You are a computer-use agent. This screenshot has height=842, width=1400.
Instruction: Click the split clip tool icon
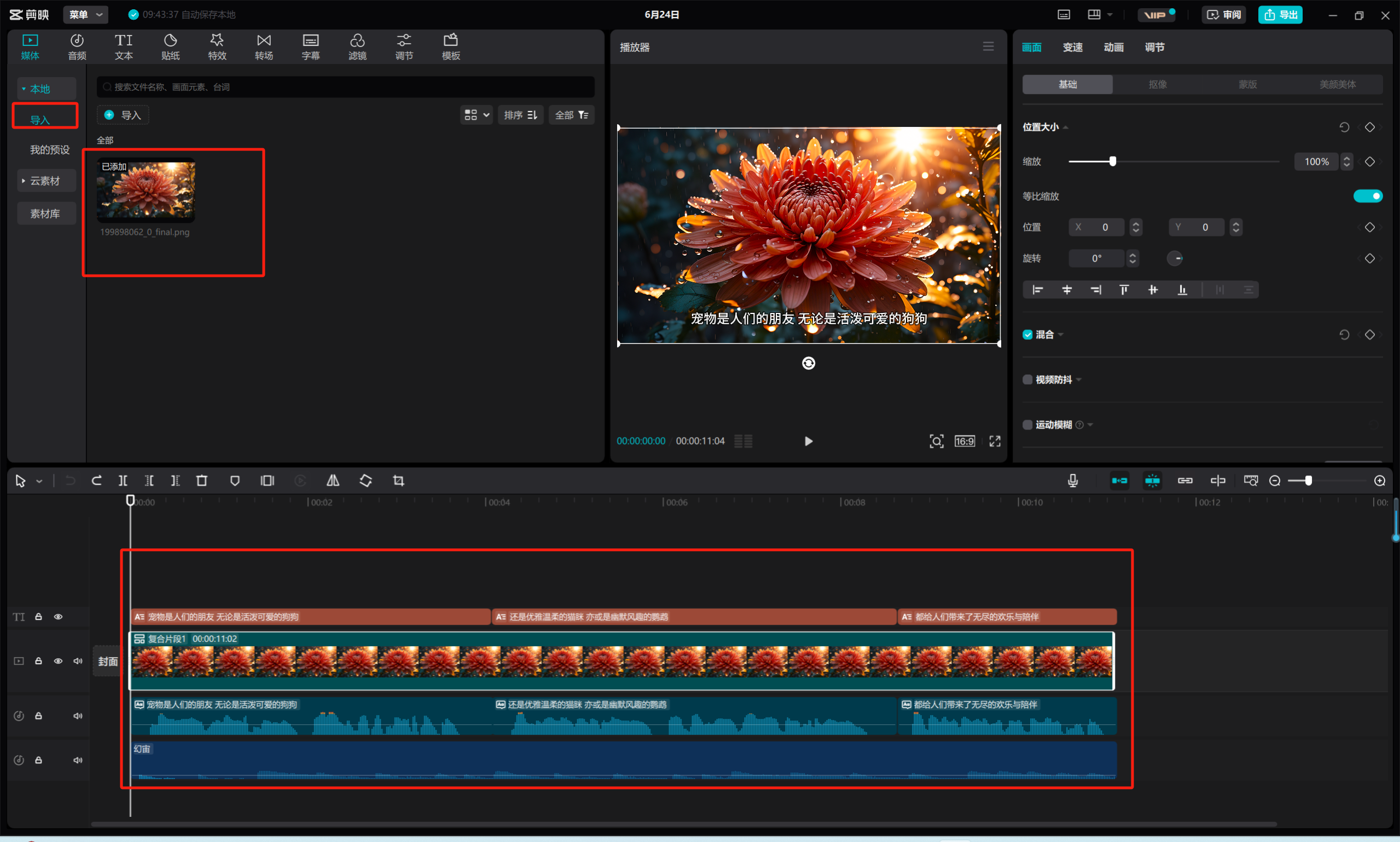coord(123,480)
